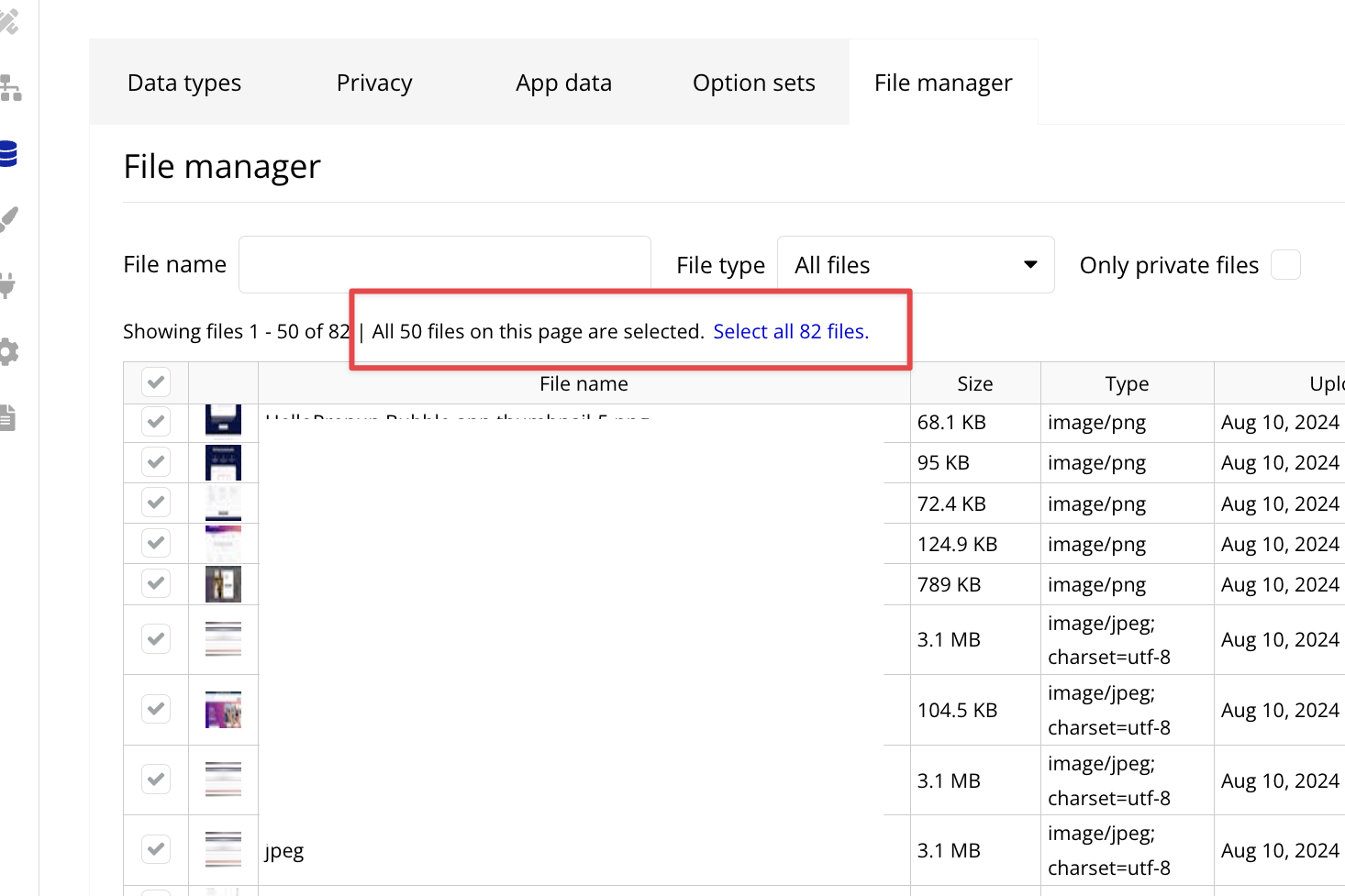Enable the Only private files checkbox
This screenshot has width=1345, height=896.
(1285, 265)
